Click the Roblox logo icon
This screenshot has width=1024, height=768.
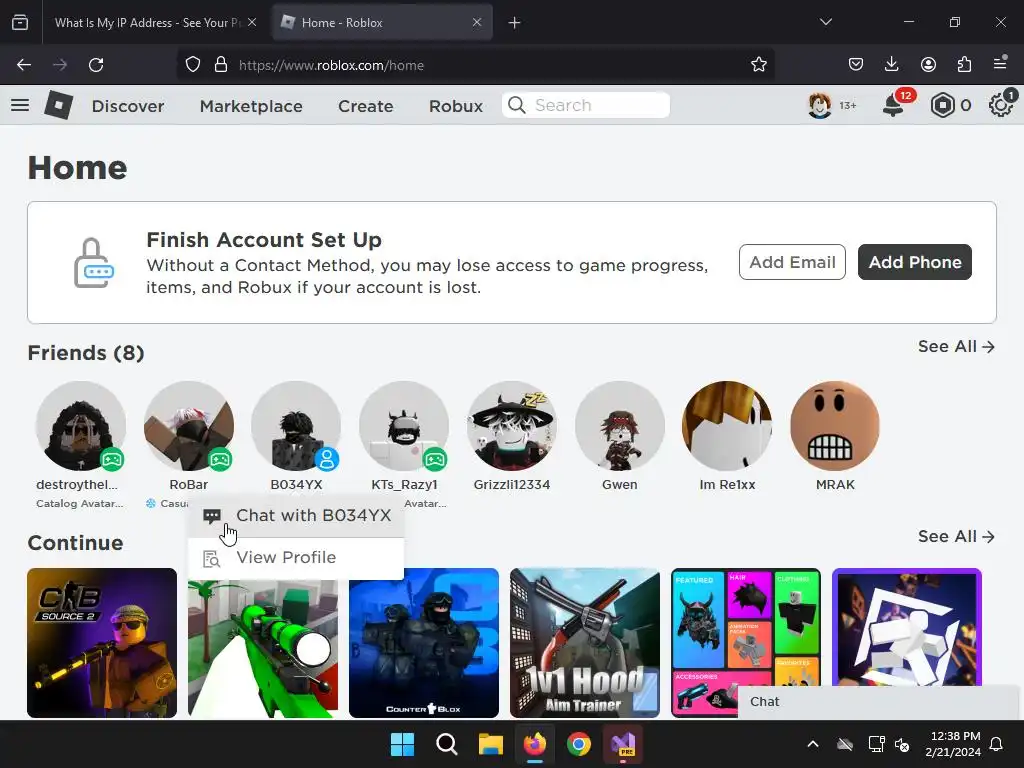(58, 105)
